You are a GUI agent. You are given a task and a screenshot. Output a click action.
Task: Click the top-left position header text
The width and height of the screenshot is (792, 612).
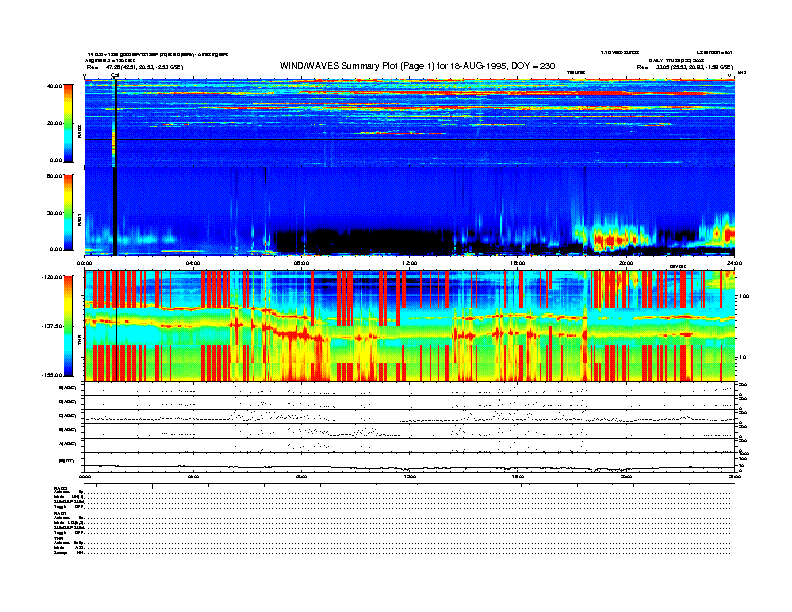pyautogui.click(x=135, y=66)
